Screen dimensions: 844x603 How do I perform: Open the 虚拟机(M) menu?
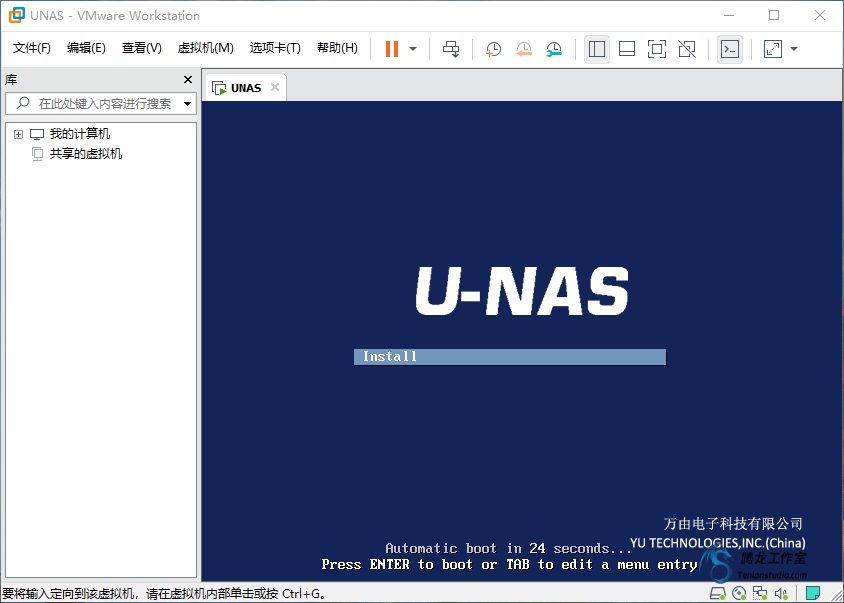(205, 48)
